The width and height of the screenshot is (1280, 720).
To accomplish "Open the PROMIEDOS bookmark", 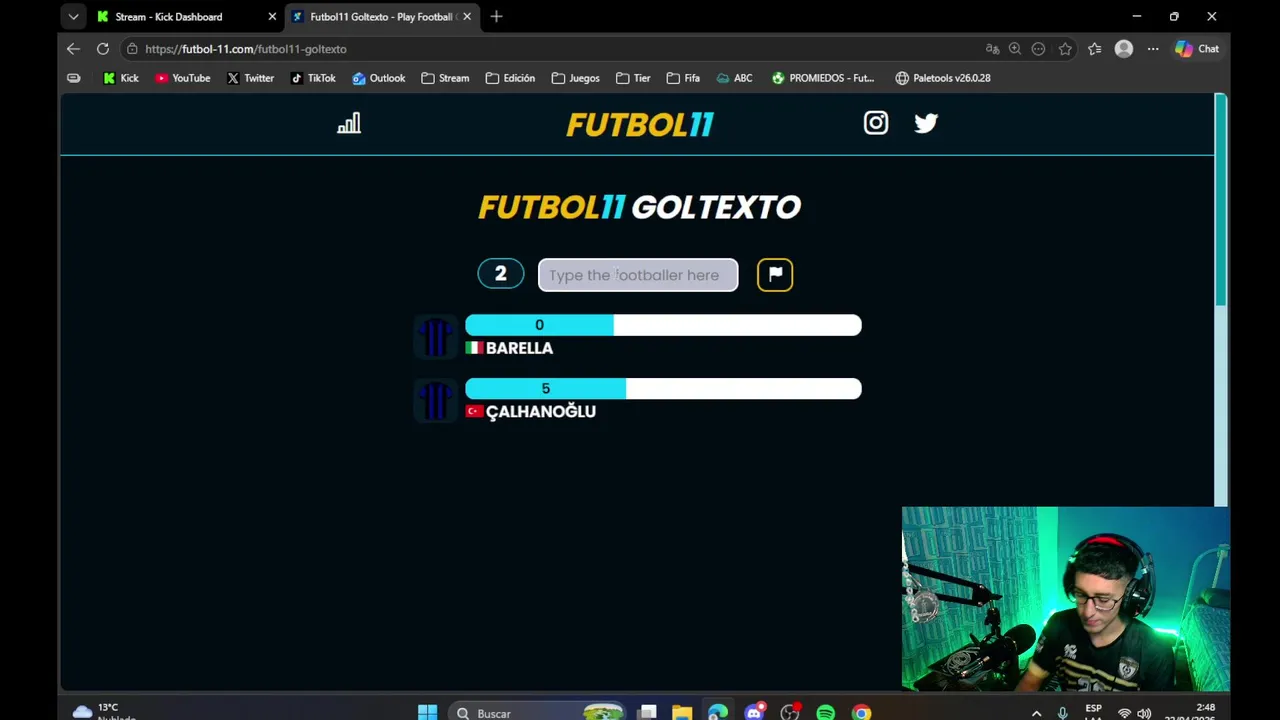I will [823, 78].
